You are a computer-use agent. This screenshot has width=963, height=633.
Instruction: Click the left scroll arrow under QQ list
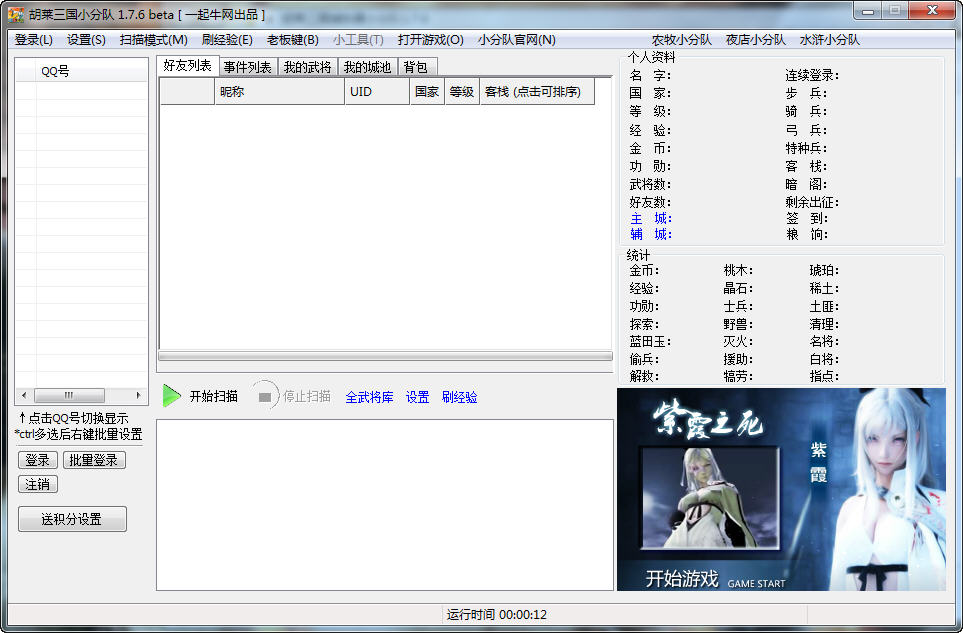24,395
